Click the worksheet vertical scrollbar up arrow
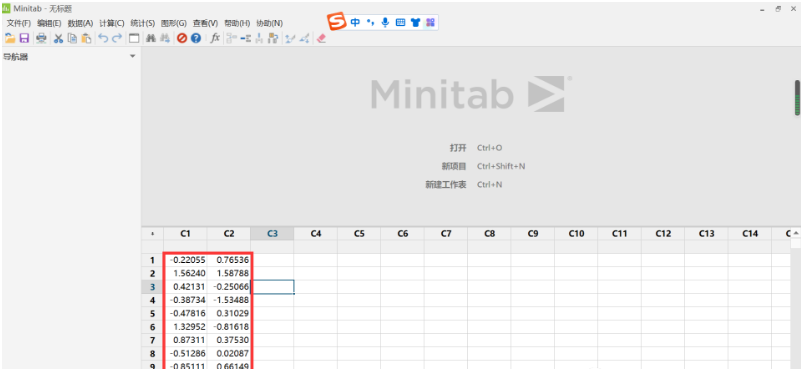The image size is (807, 369). point(797,233)
